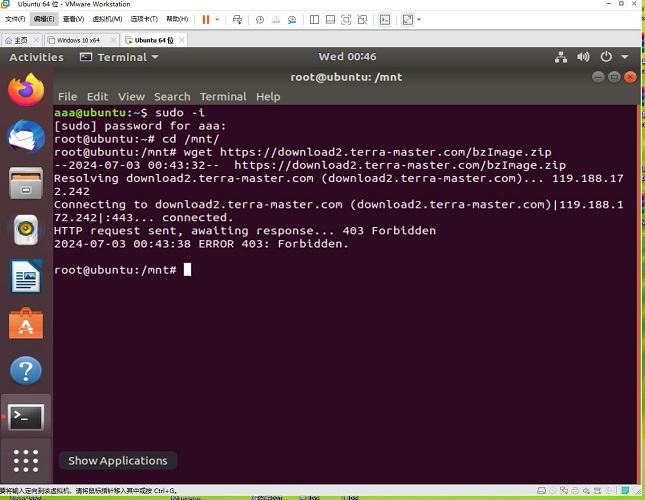Click the printer status bar icon
Image resolution: width=645 pixels, height=500 pixels.
tap(575, 491)
